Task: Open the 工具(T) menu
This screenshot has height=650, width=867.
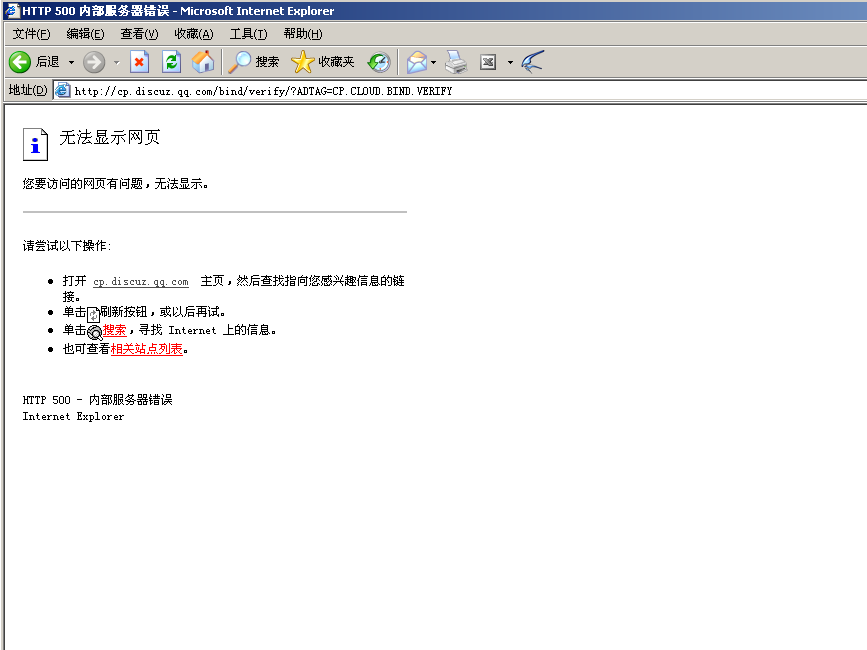Action: pyautogui.click(x=248, y=34)
